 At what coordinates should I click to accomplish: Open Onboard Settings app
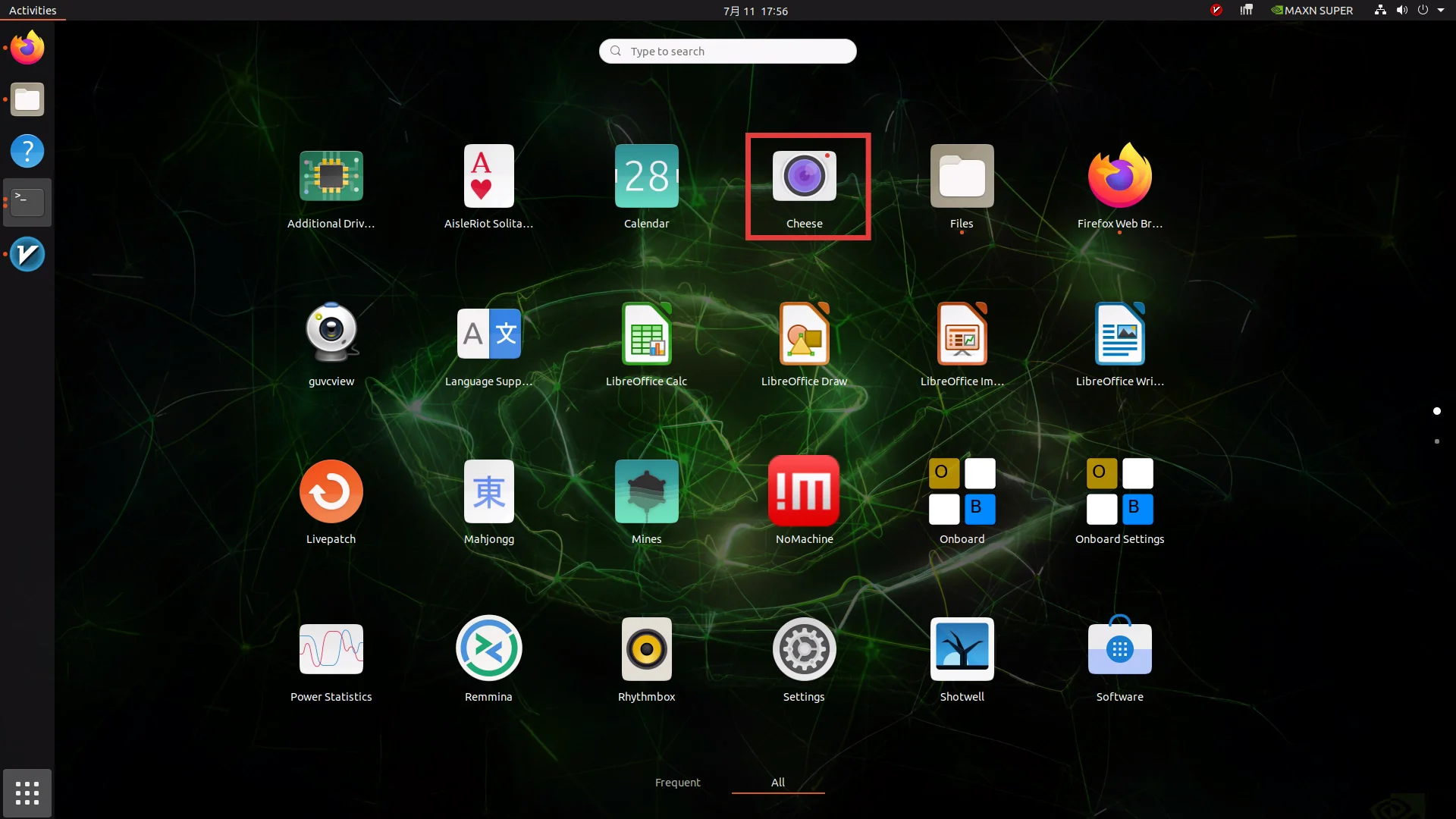(x=1119, y=502)
